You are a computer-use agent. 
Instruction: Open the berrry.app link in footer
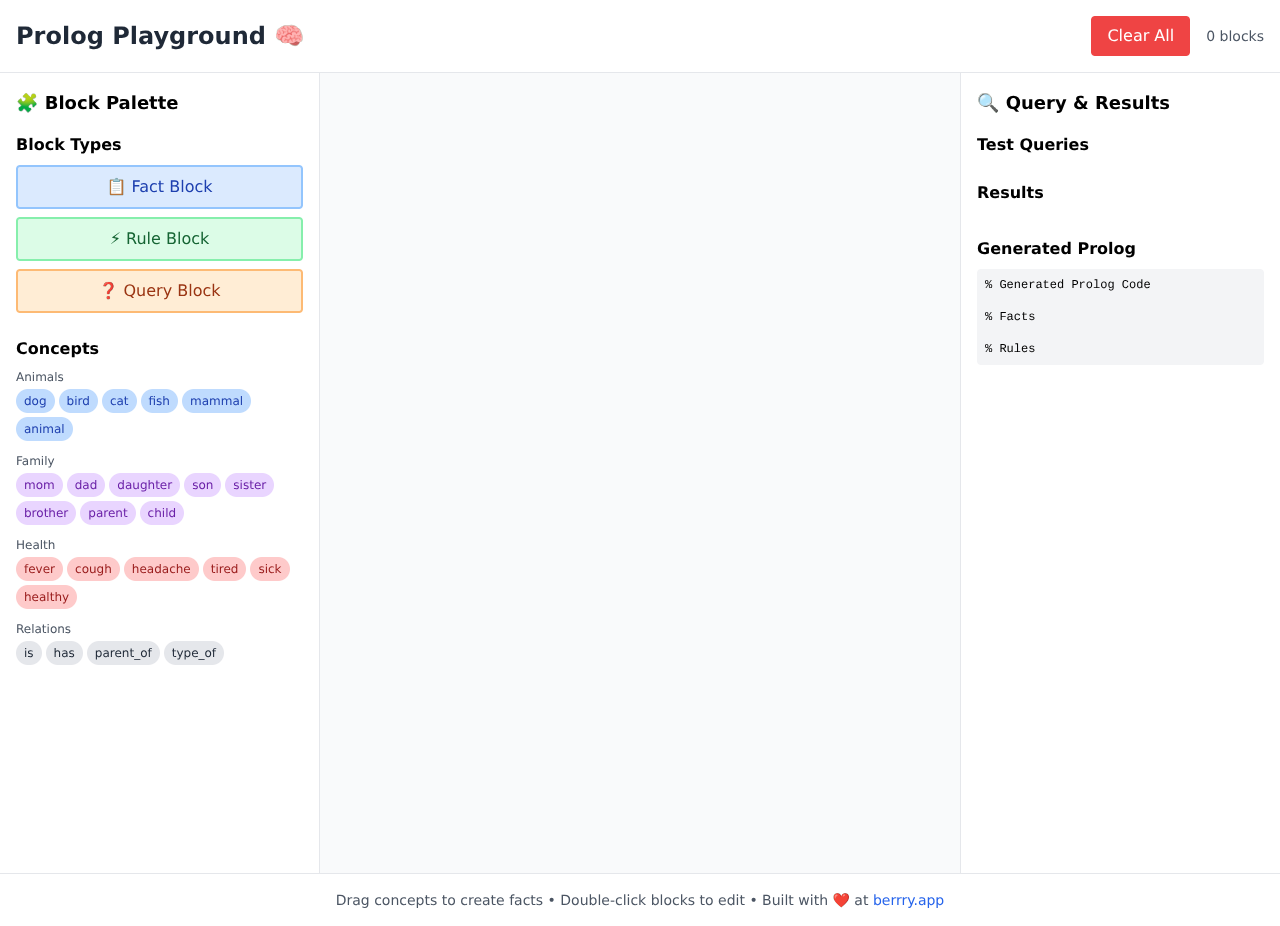pos(908,900)
